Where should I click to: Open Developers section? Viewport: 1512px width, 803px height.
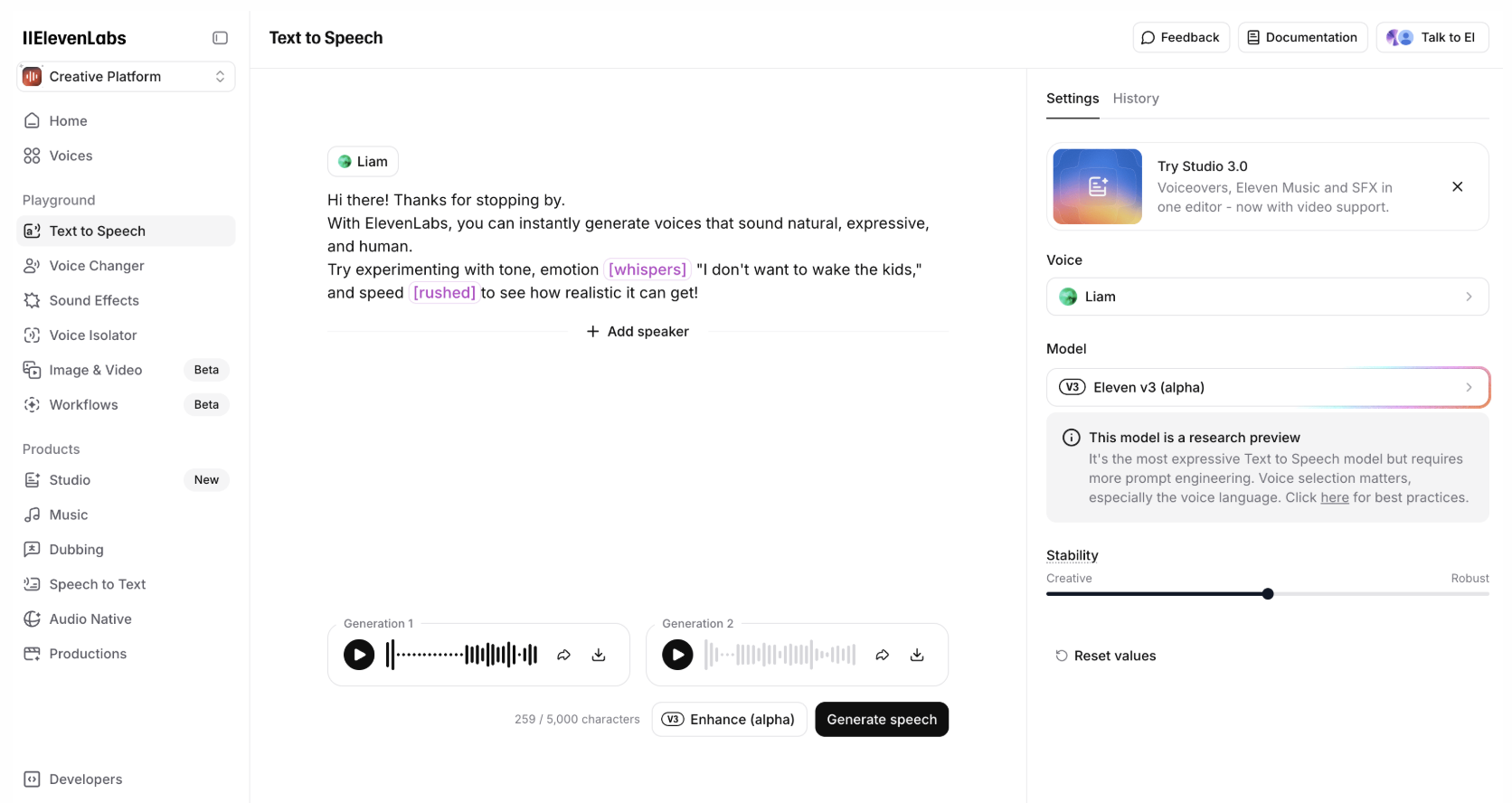pyautogui.click(x=126, y=779)
